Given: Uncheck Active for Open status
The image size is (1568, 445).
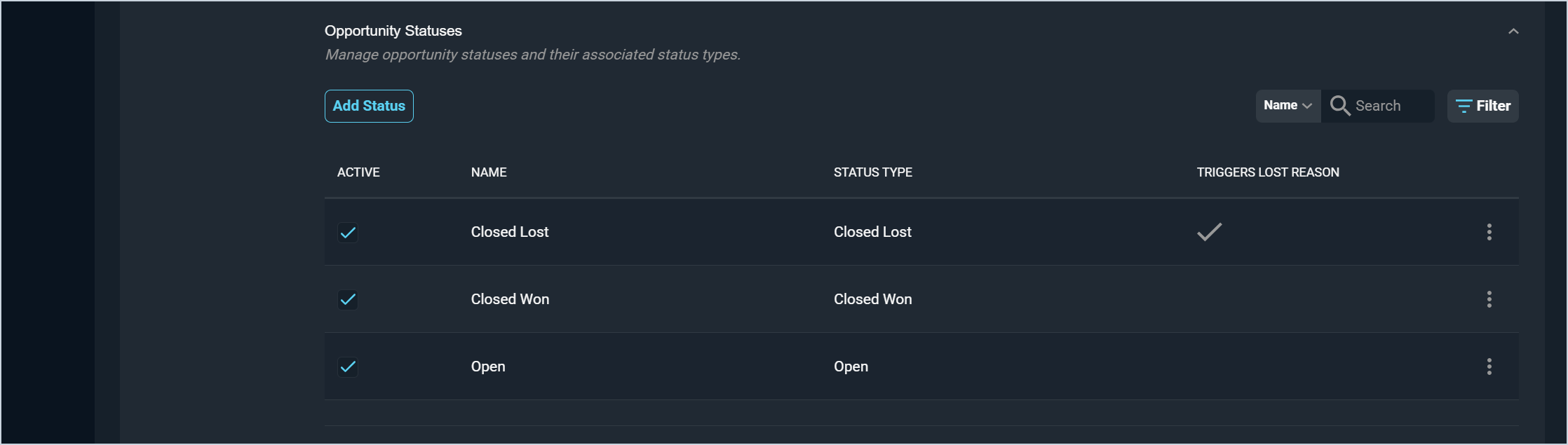Looking at the screenshot, I should 348,367.
